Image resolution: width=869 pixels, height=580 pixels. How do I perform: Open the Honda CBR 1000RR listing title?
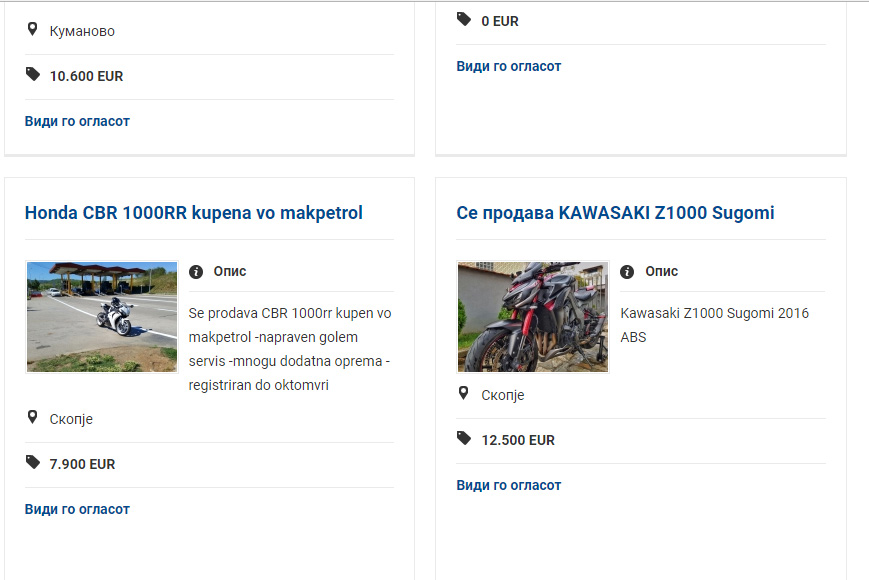[x=193, y=213]
